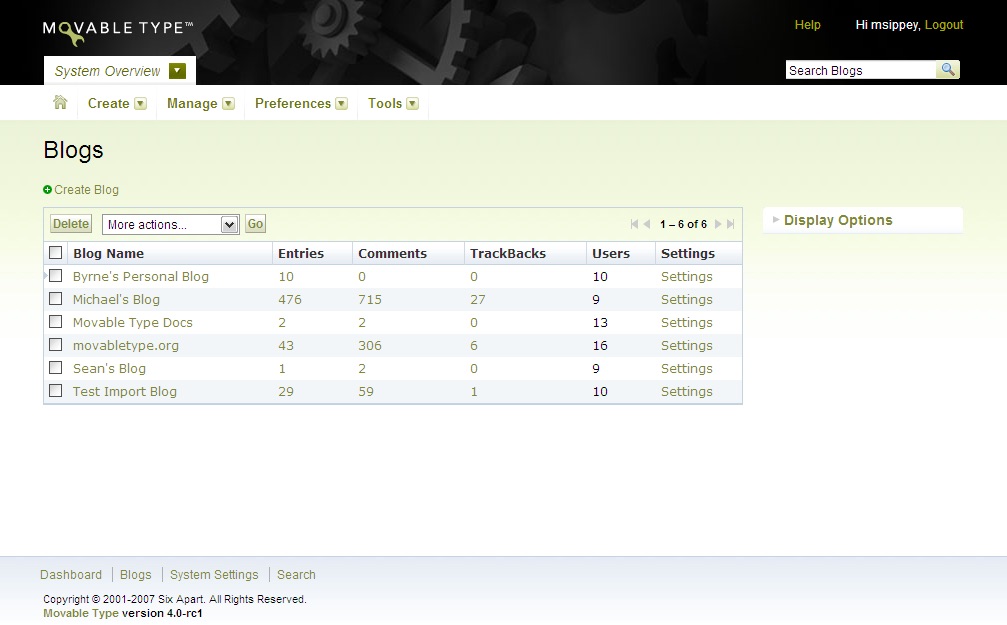This screenshot has height=625, width=1007.
Task: Open Test Import Blog link
Action: click(x=125, y=392)
